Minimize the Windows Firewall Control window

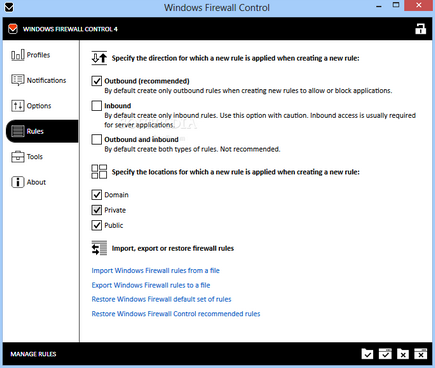point(379,6)
